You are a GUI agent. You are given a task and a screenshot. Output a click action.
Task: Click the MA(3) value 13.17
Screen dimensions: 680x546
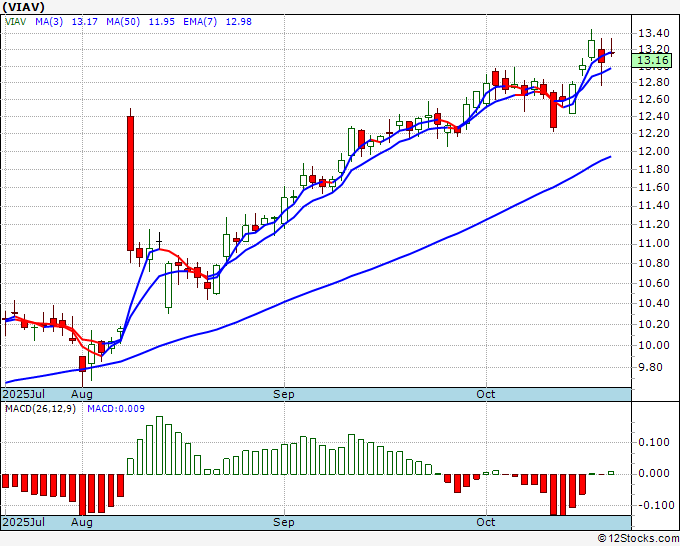click(x=85, y=22)
